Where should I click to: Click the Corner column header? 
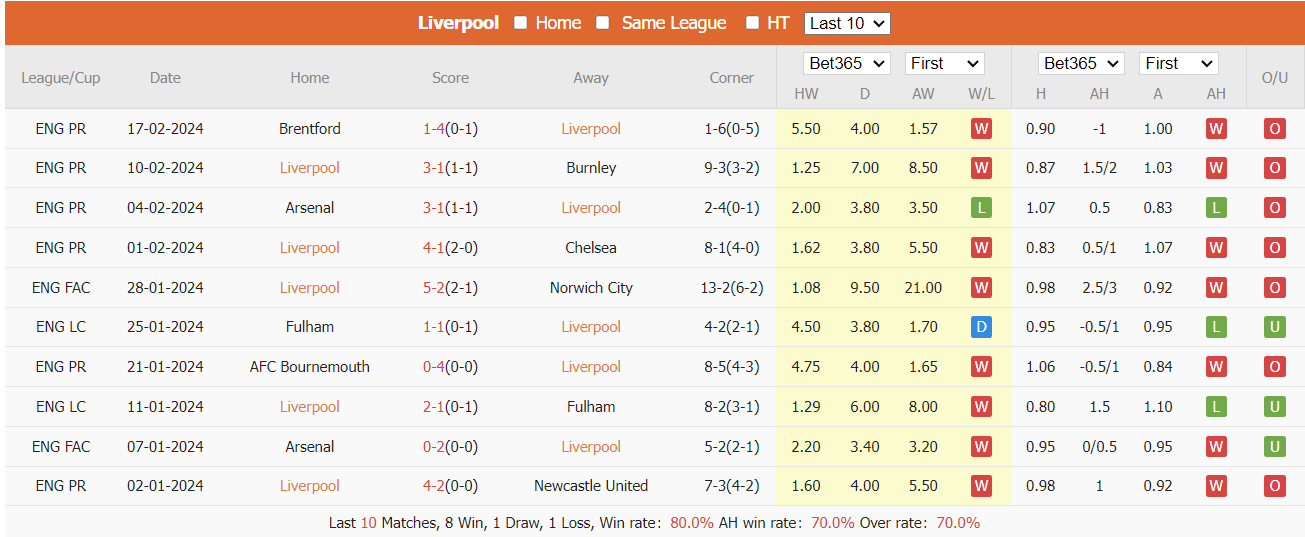click(x=731, y=77)
